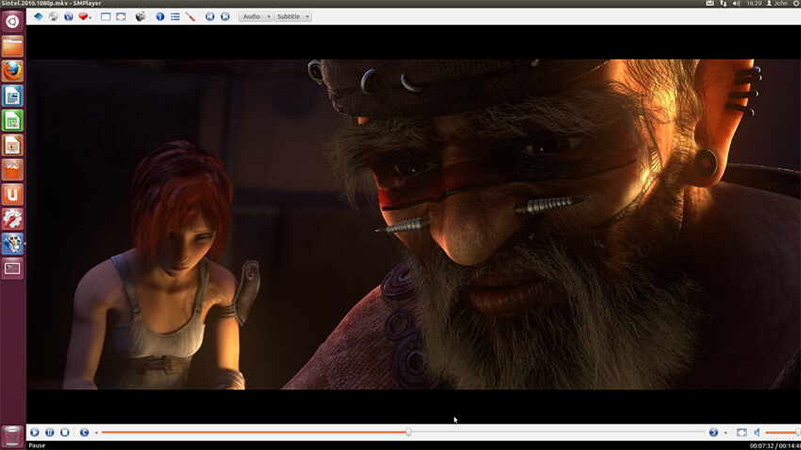Click the Play button in the control bar
Viewport: 801px width, 450px height.
pyautogui.click(x=34, y=433)
